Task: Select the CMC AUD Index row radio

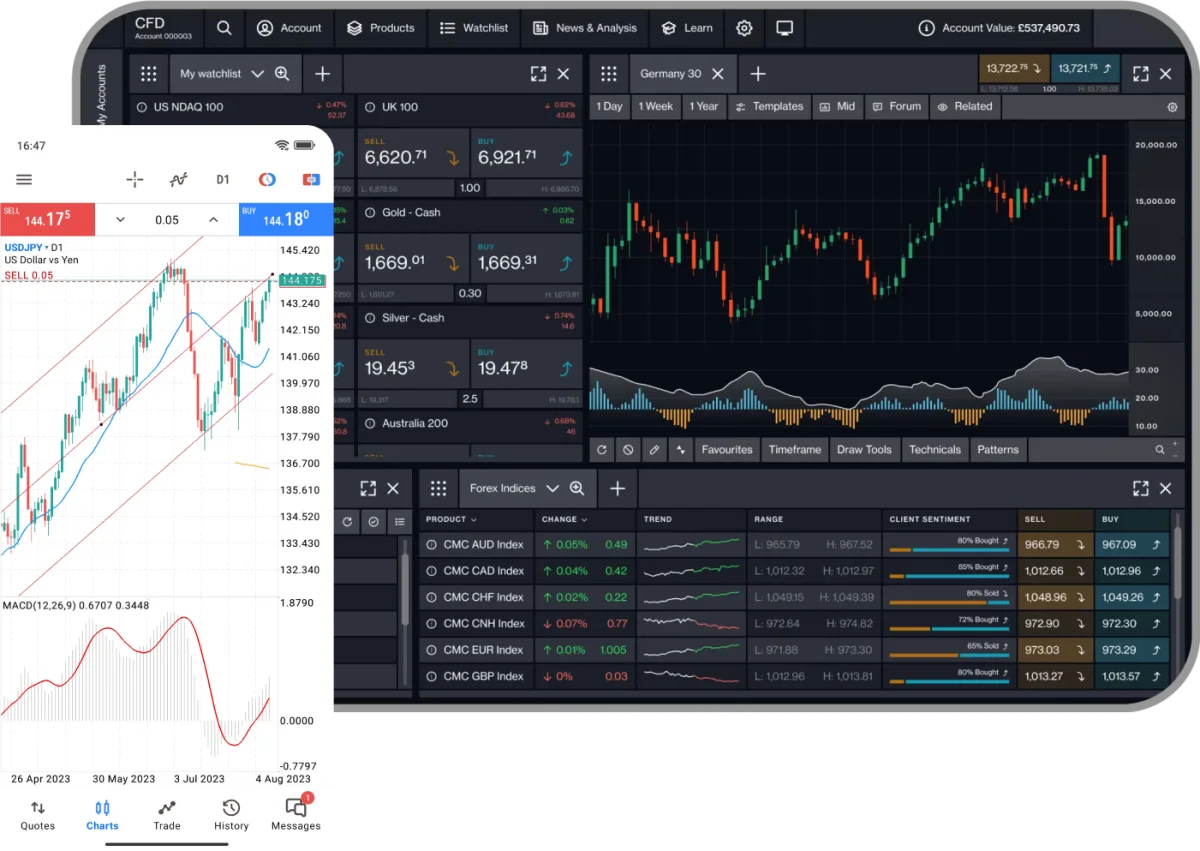Action: tap(432, 545)
